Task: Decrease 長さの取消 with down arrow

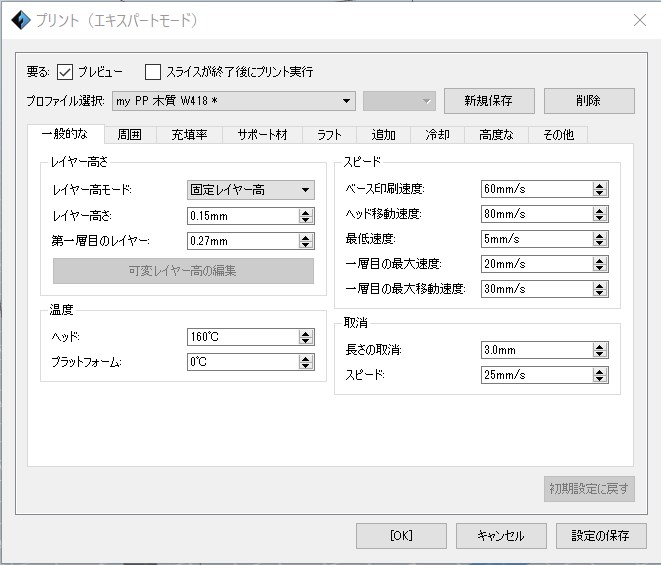Action: pos(599,354)
